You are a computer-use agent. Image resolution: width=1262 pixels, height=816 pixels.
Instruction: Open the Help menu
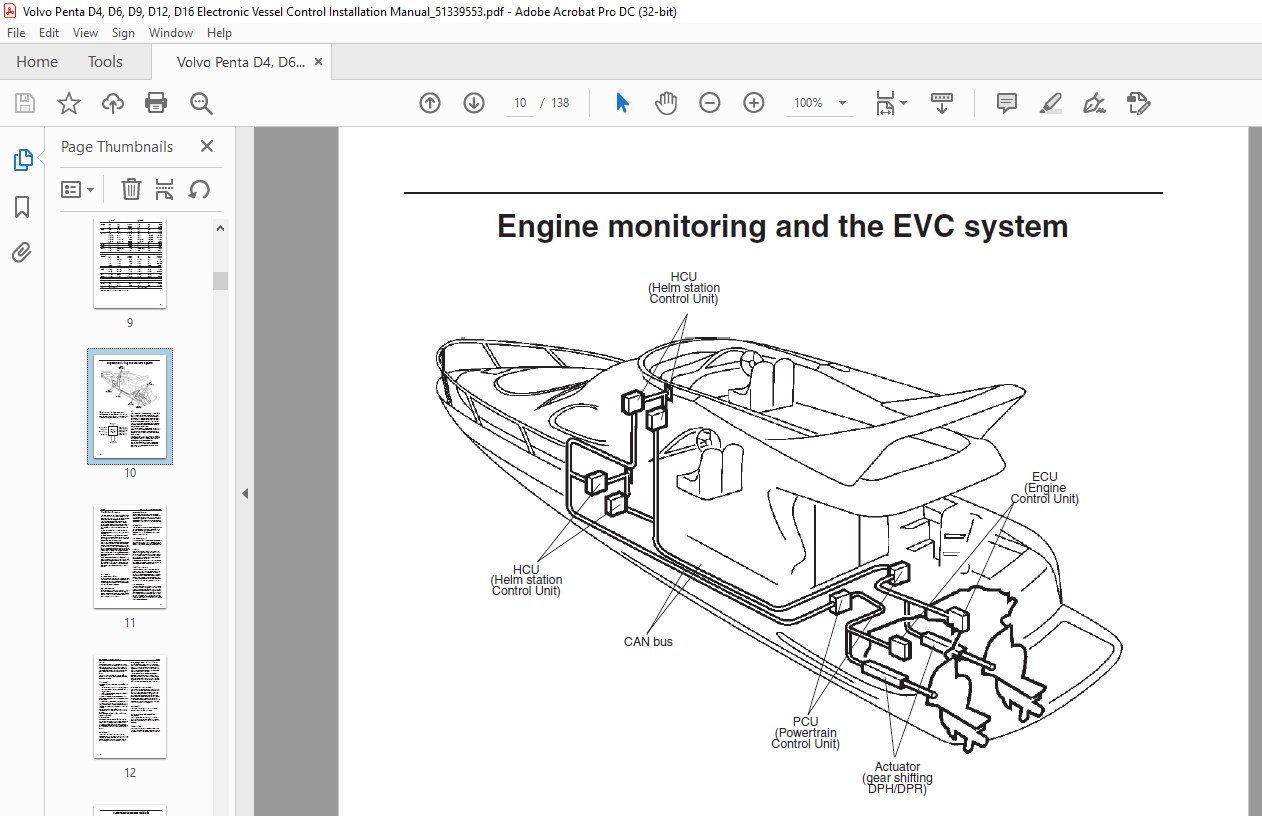219,33
